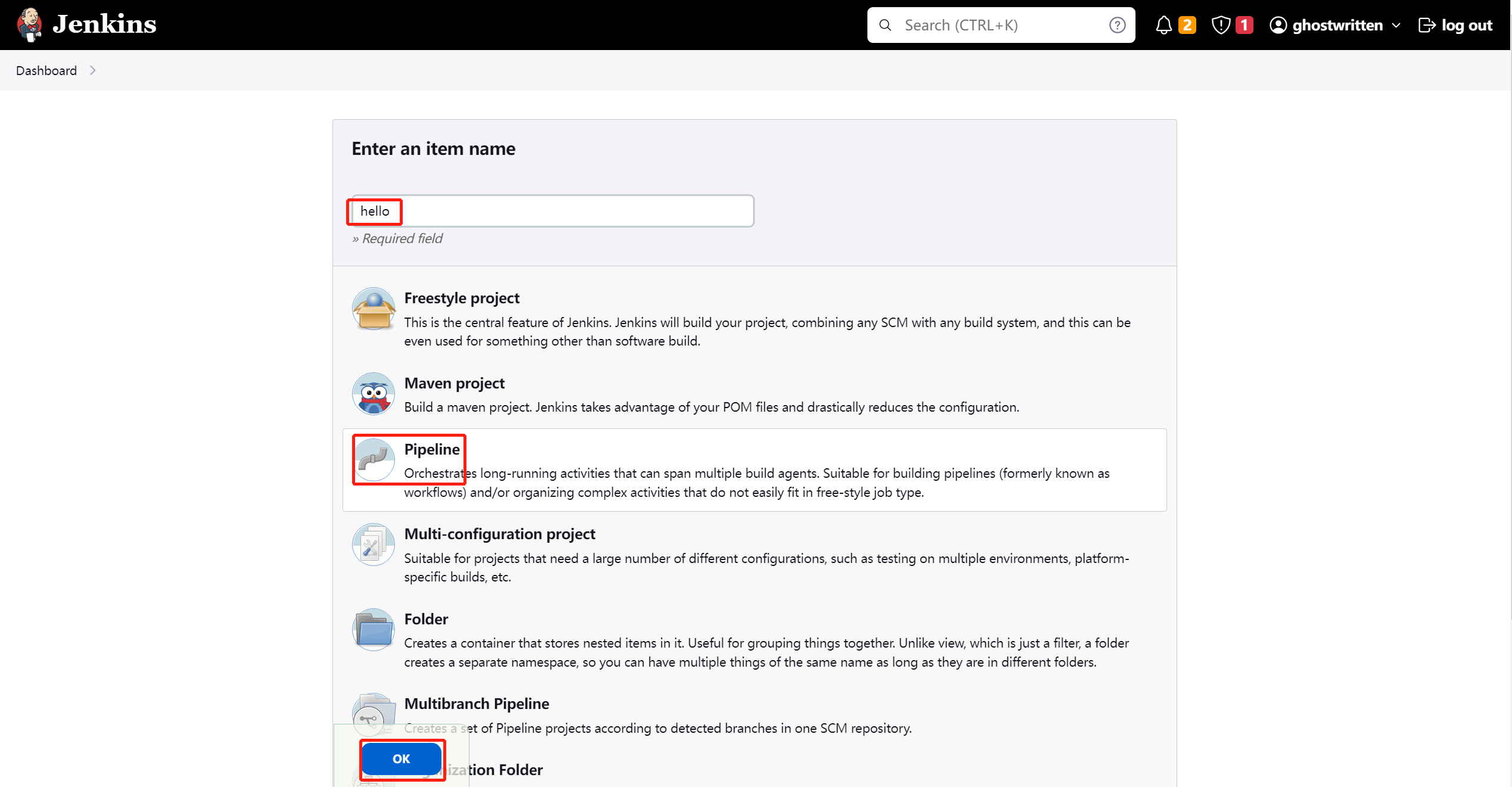This screenshot has height=787, width=1512.
Task: Click 'Suitable for projects that need' description
Action: pyautogui.click(x=767, y=568)
